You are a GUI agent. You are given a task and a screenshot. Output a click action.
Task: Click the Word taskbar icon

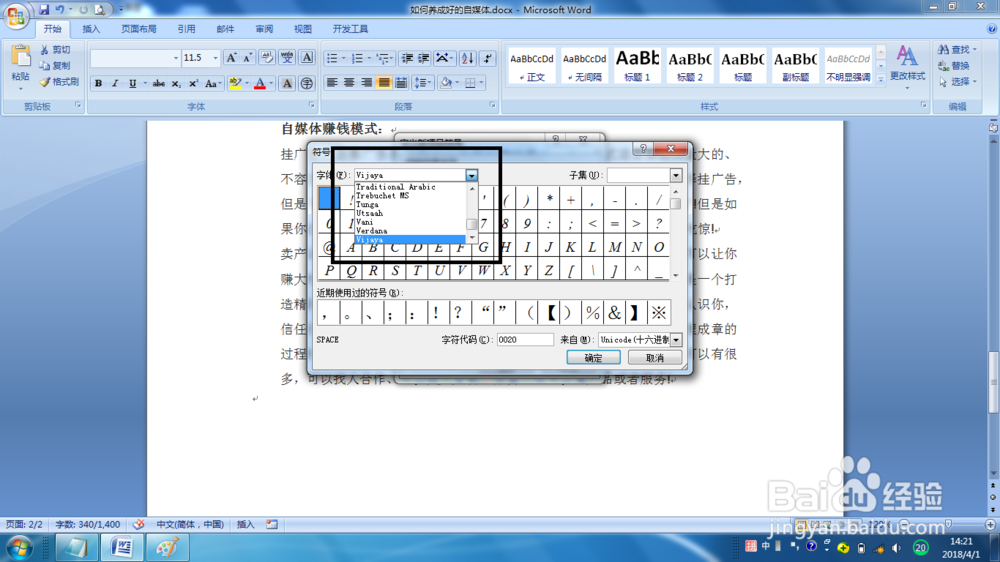click(x=122, y=548)
